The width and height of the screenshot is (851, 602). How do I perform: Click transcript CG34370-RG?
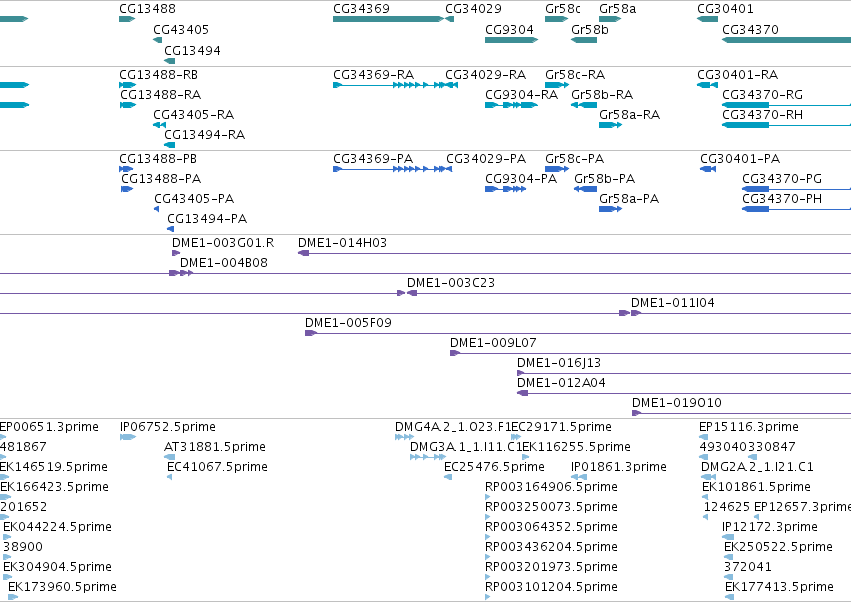[x=786, y=105]
